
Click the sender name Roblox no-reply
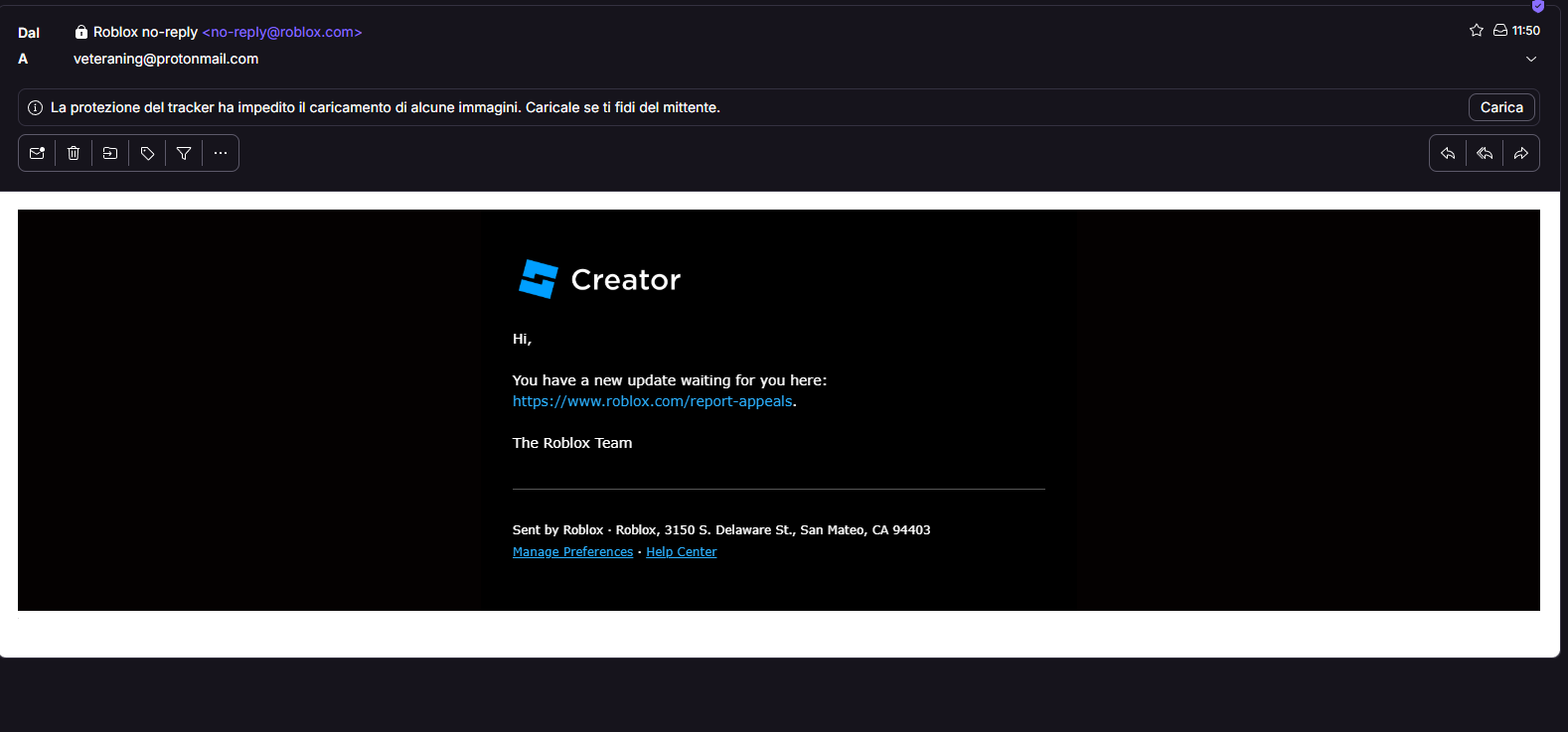tap(145, 32)
